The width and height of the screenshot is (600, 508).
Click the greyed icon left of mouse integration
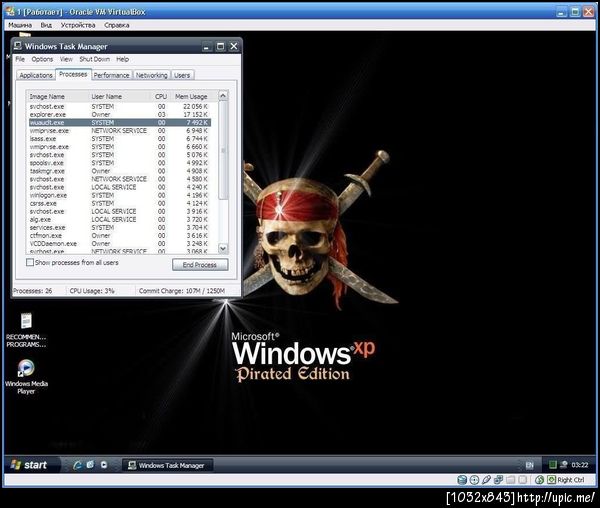(523, 480)
